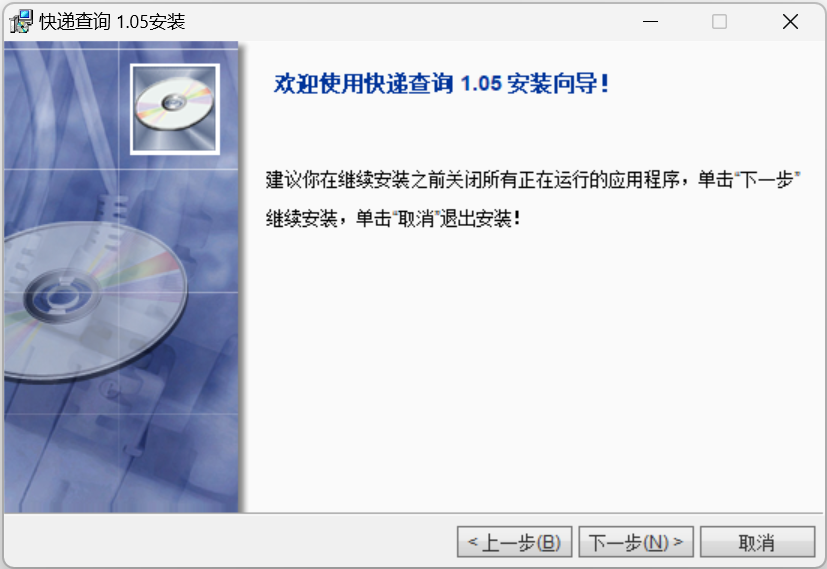Click the gray bar left of 上一步(B)
Image resolution: width=827 pixels, height=569 pixels.
(229, 542)
